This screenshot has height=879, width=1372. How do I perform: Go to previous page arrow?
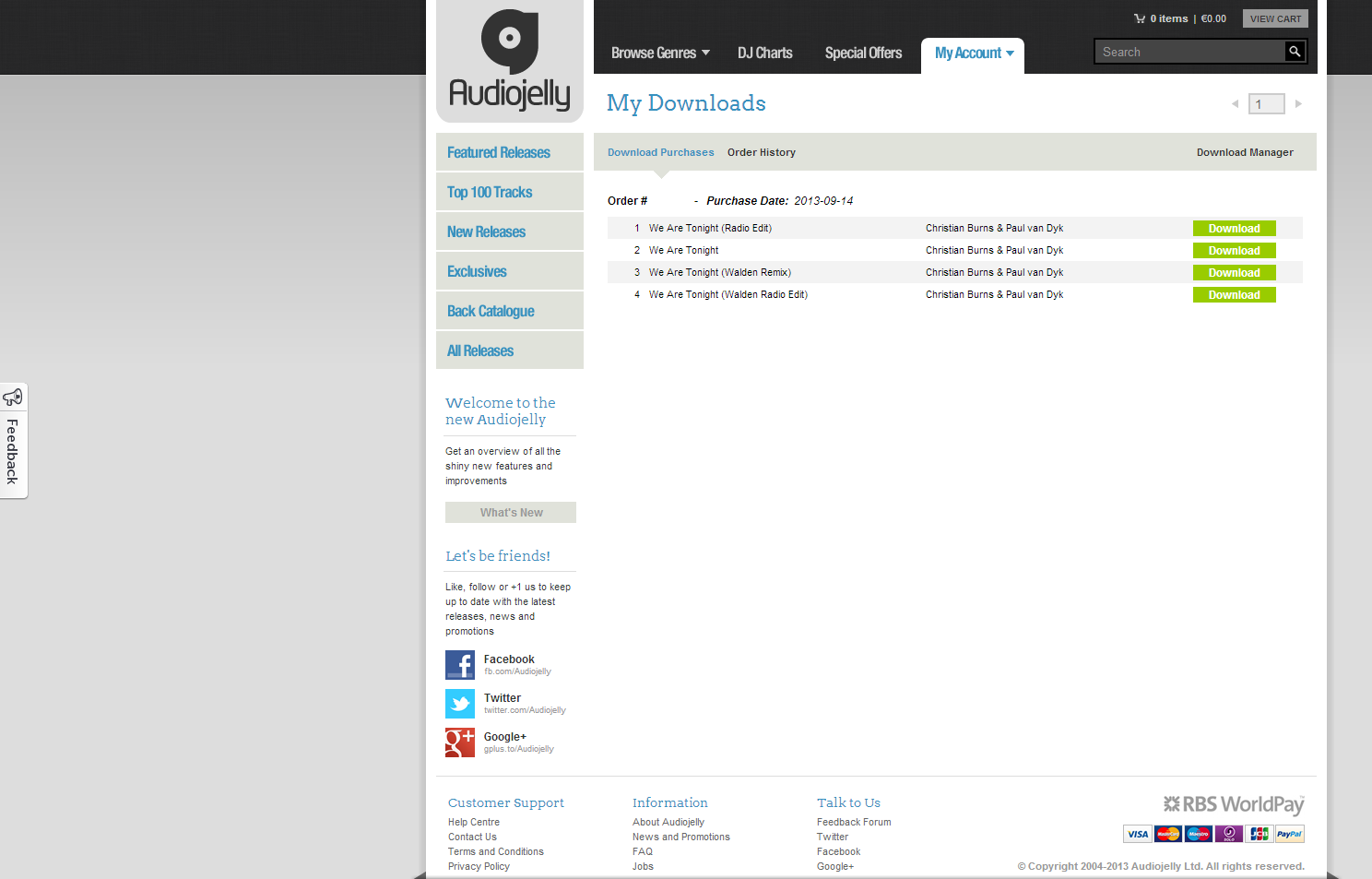(1235, 104)
